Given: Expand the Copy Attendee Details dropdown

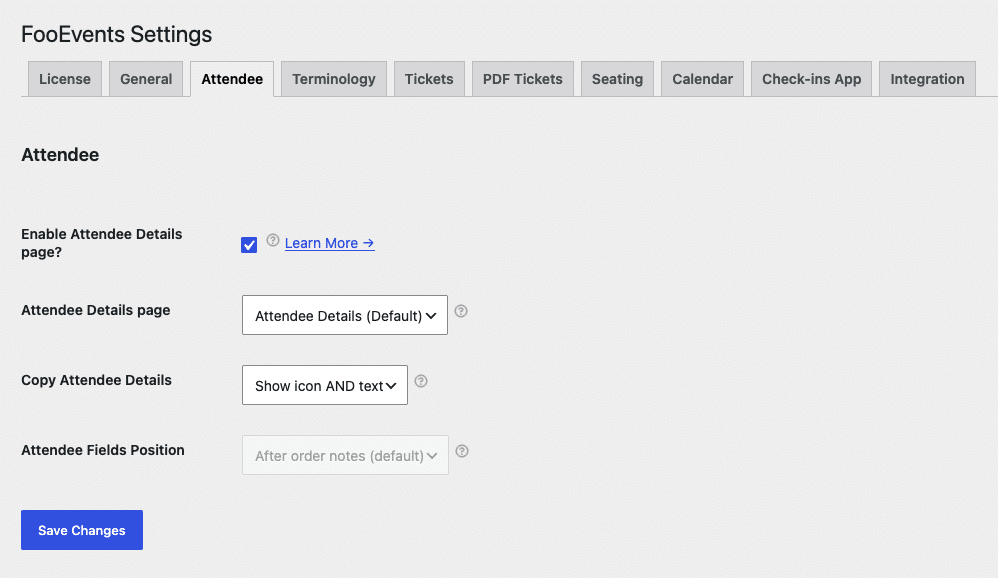Looking at the screenshot, I should click(x=325, y=385).
